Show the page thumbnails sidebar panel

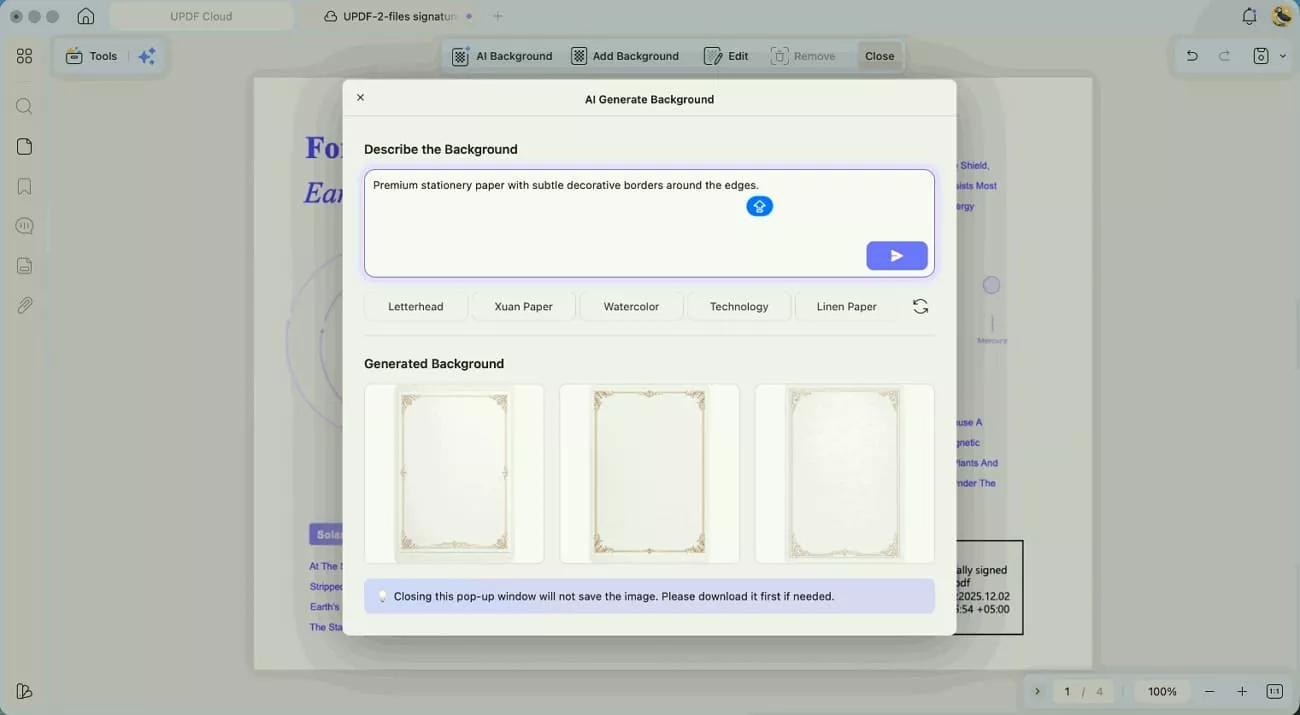[24, 146]
